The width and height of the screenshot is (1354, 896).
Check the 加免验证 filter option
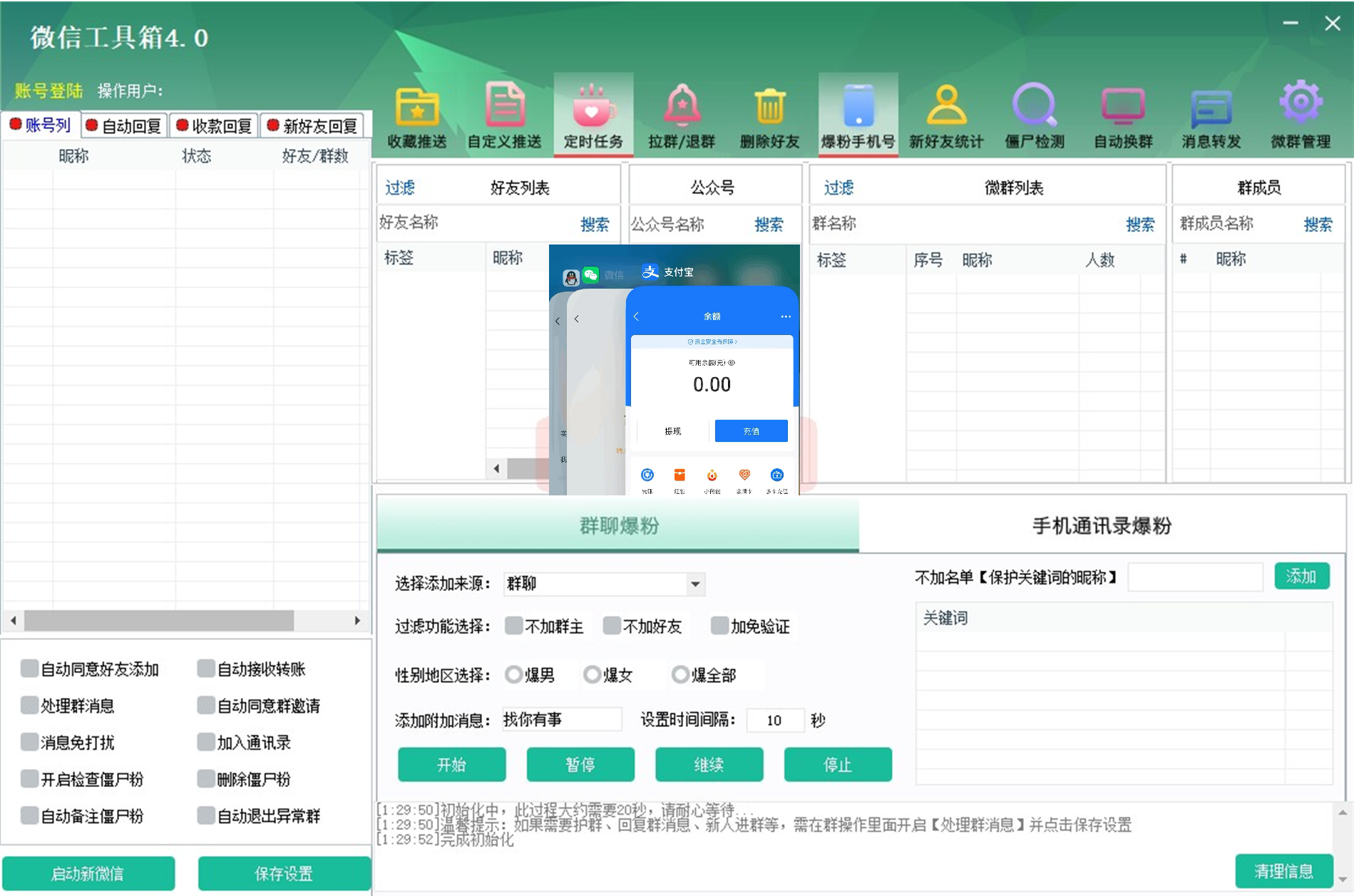[x=719, y=626]
